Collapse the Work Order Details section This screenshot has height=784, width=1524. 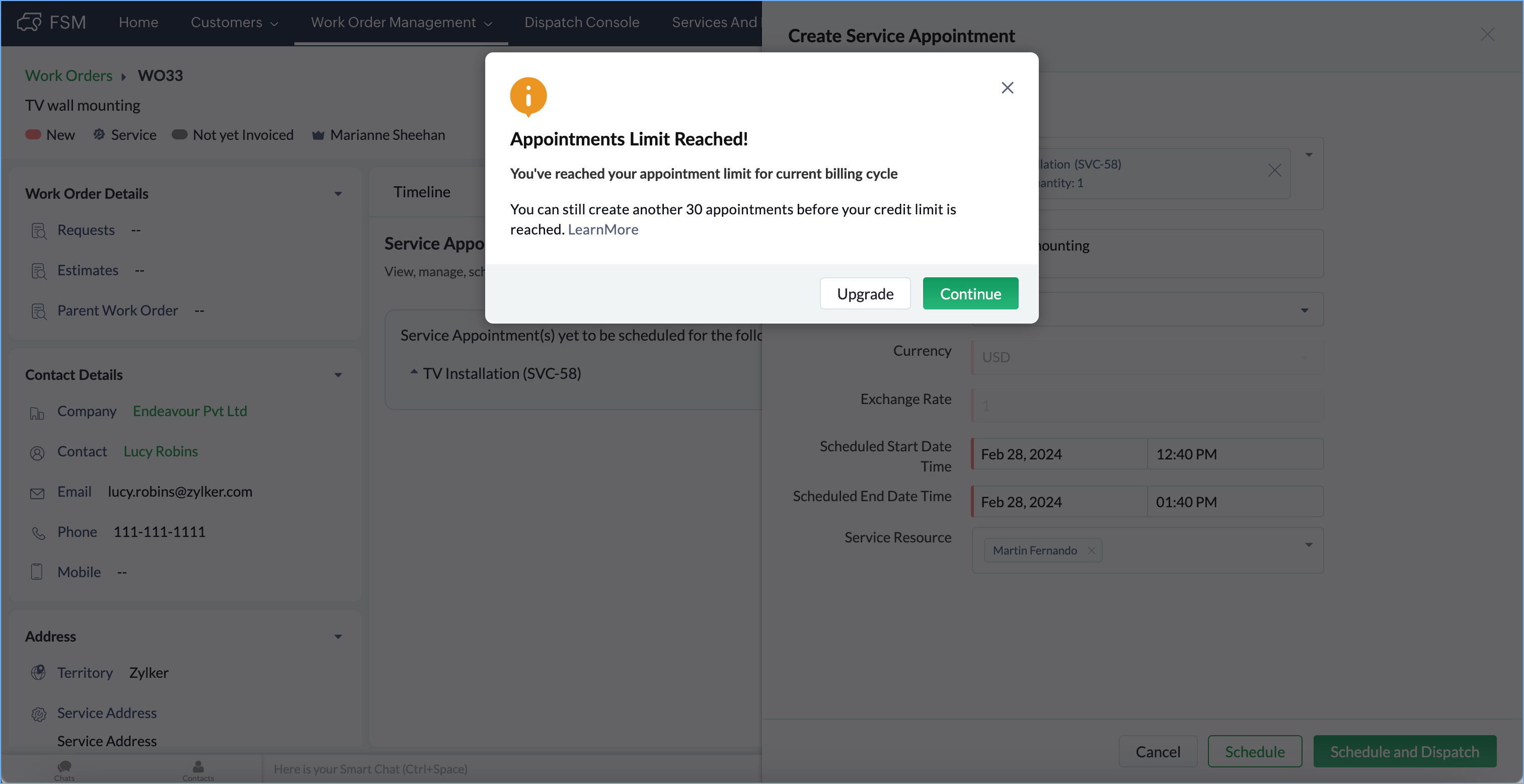click(x=338, y=194)
